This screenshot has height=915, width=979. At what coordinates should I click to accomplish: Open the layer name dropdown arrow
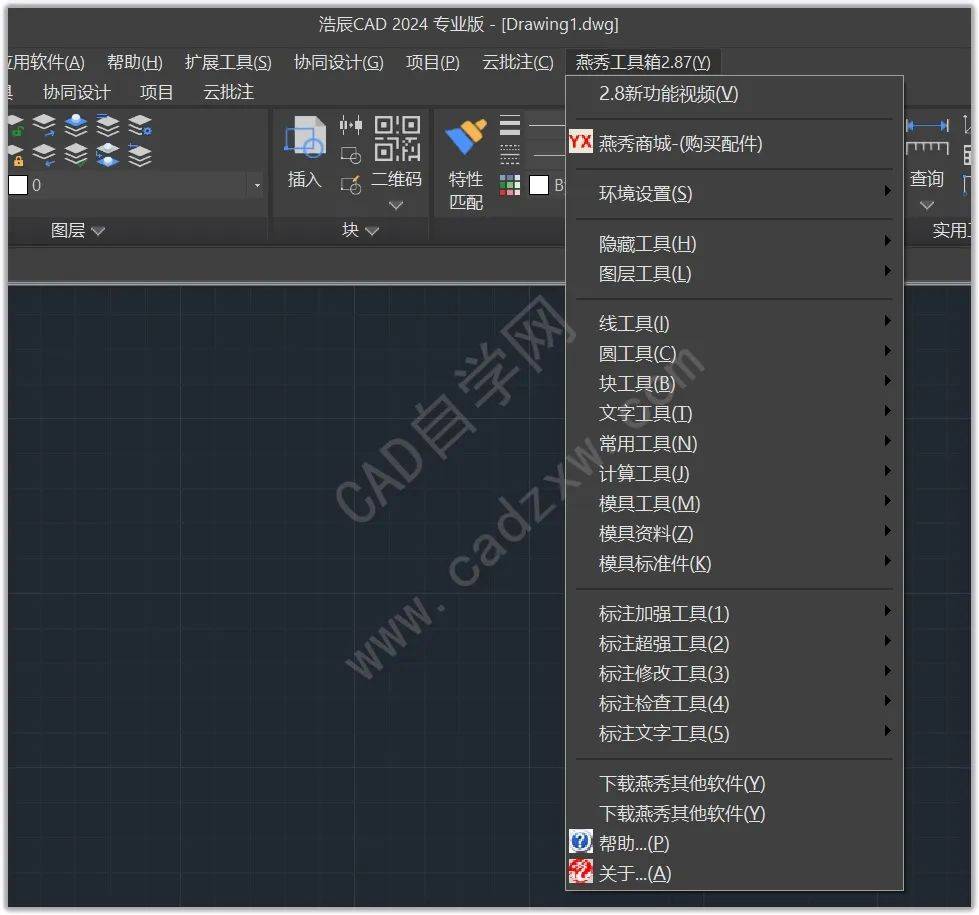(x=257, y=185)
